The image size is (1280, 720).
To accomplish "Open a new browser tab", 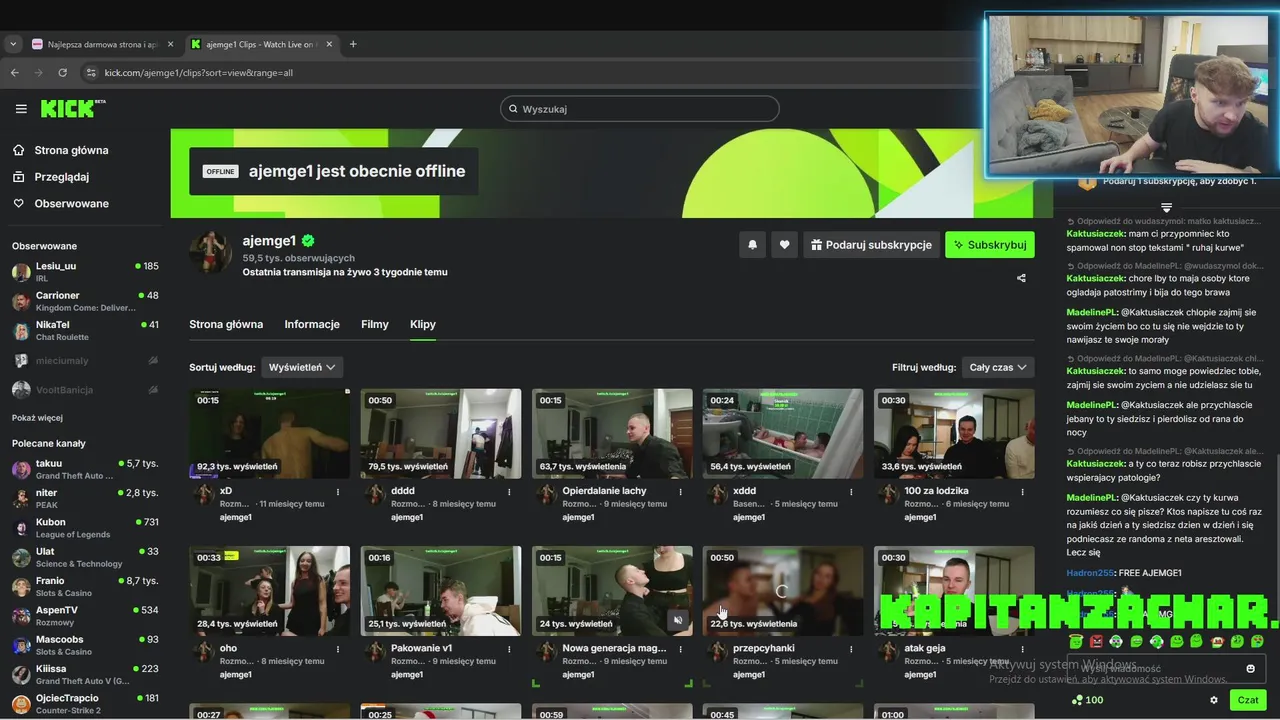I will pos(353,44).
